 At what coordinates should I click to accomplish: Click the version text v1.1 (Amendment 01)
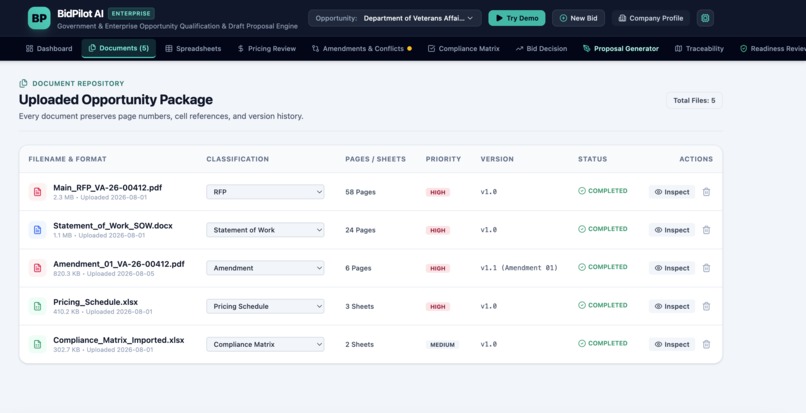coord(519,268)
